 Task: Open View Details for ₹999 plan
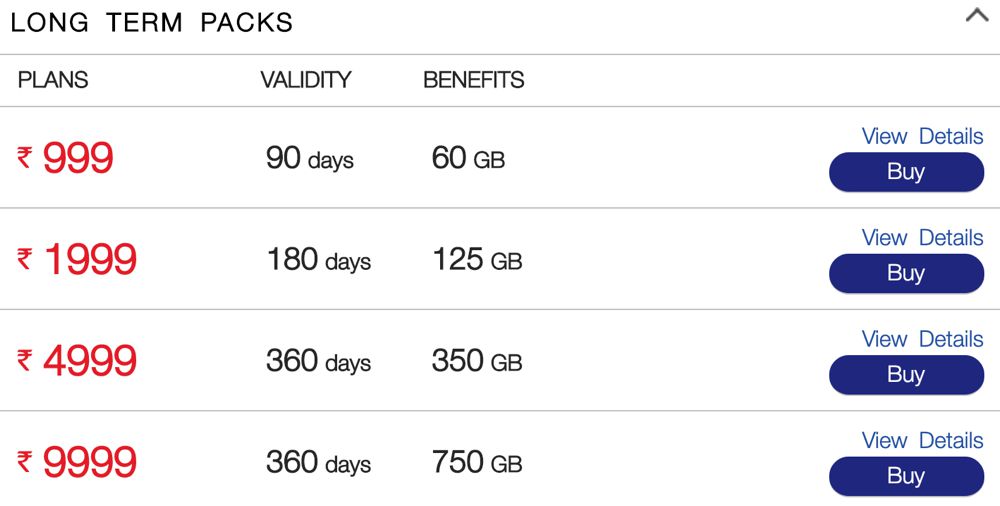(922, 137)
